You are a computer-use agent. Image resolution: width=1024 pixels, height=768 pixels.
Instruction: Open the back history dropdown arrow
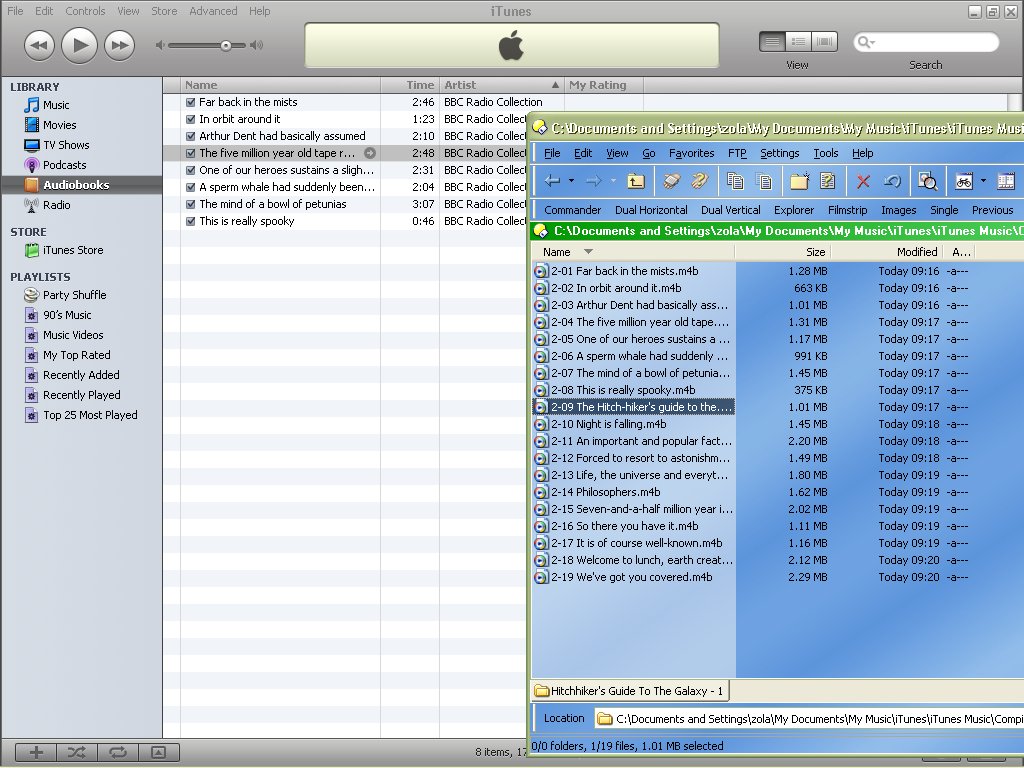(x=571, y=181)
